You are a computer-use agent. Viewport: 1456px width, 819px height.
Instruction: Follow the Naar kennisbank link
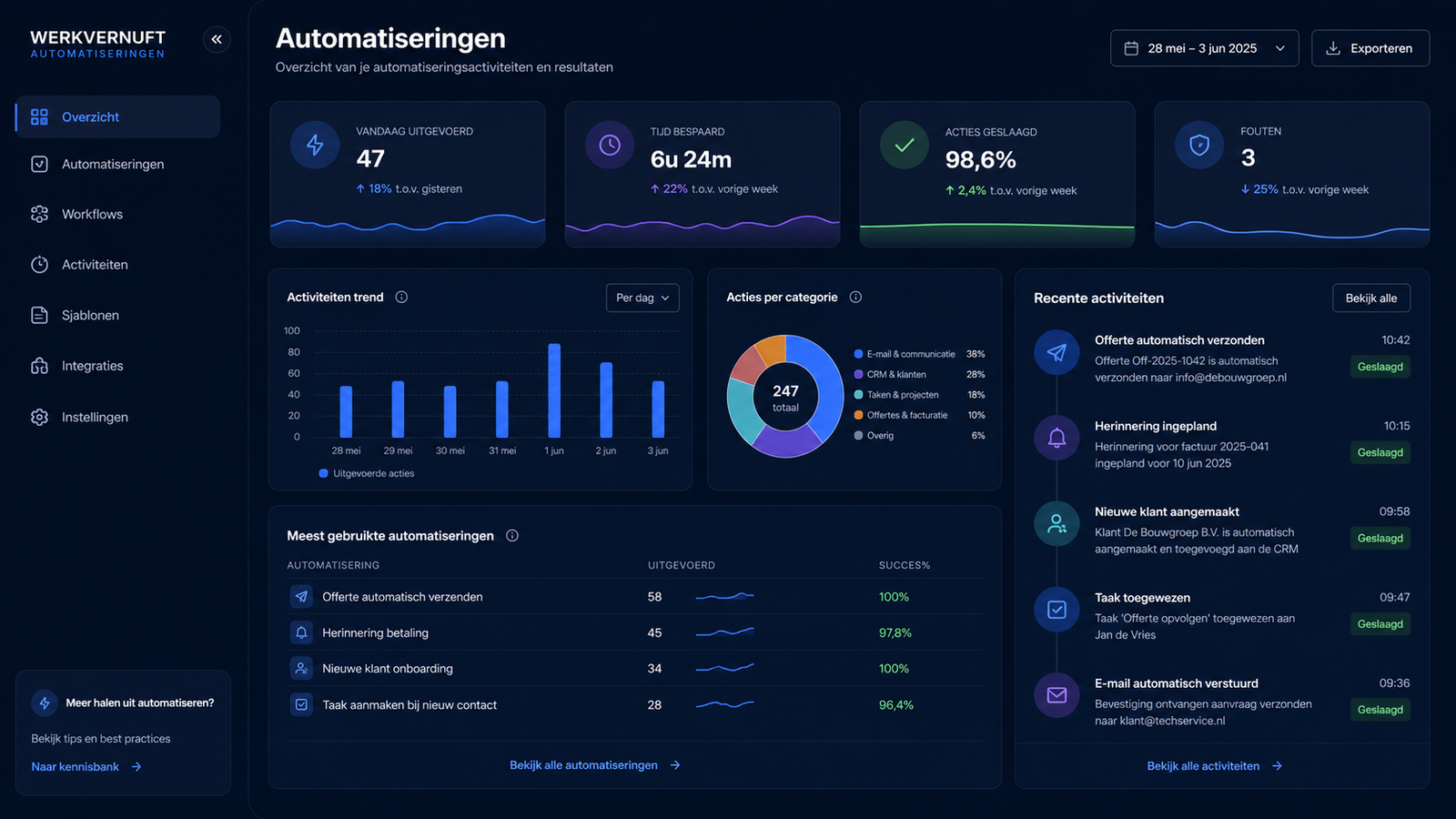86,767
